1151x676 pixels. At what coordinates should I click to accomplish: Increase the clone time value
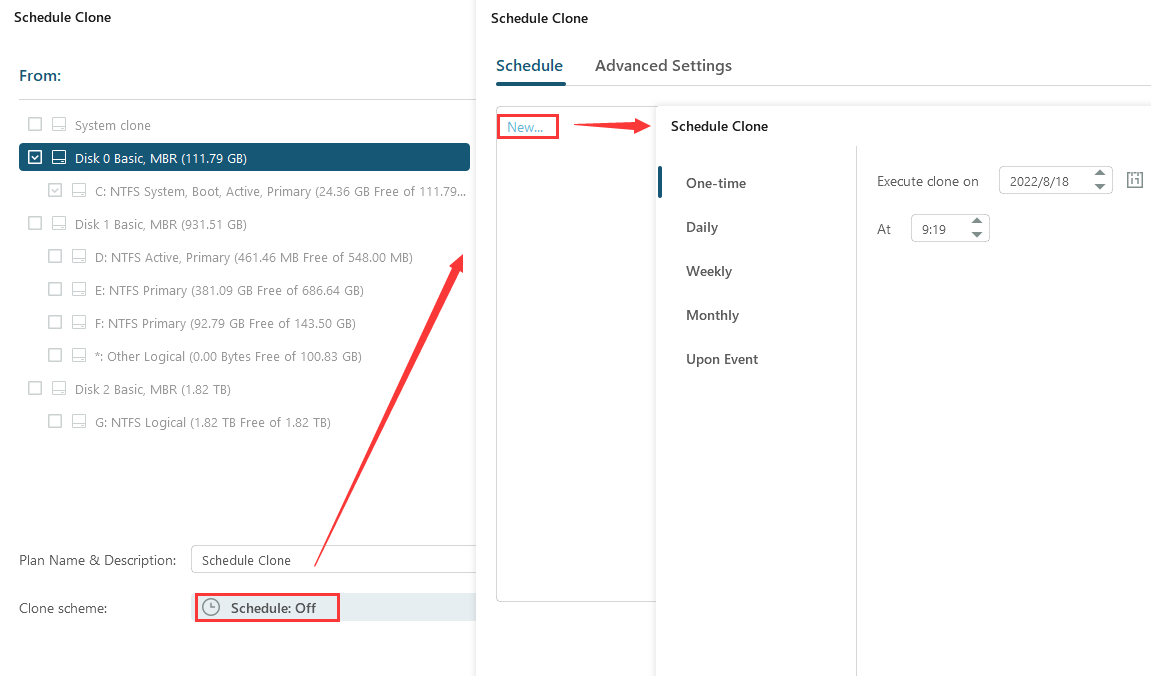coord(976,222)
